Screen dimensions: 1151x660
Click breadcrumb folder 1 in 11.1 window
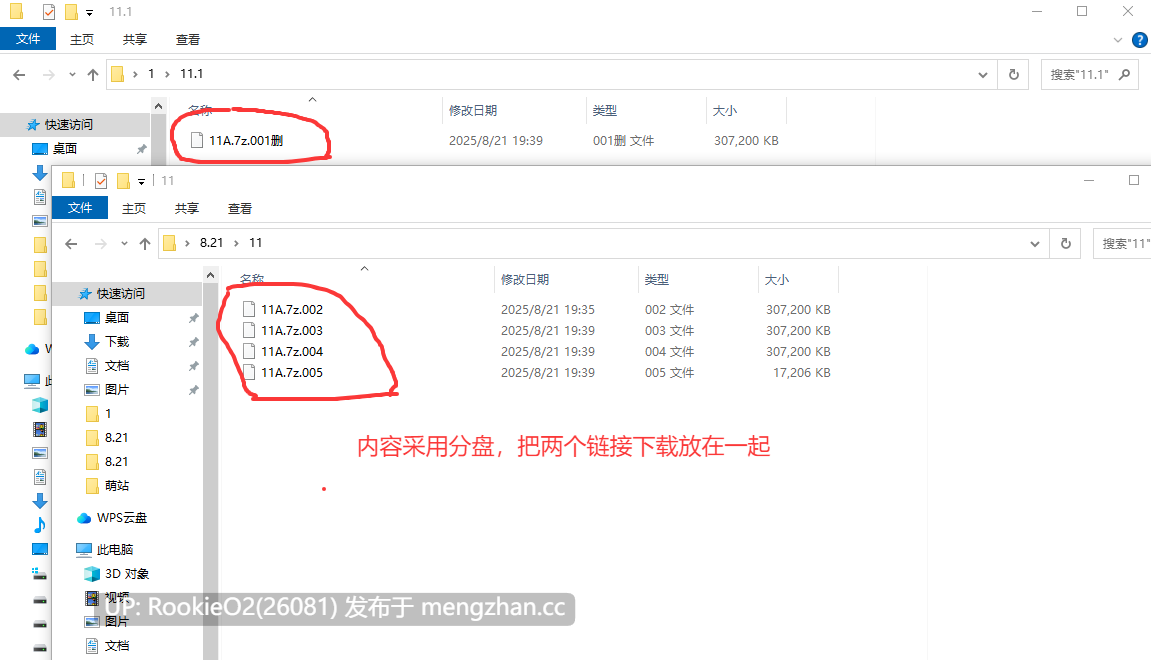pos(151,73)
